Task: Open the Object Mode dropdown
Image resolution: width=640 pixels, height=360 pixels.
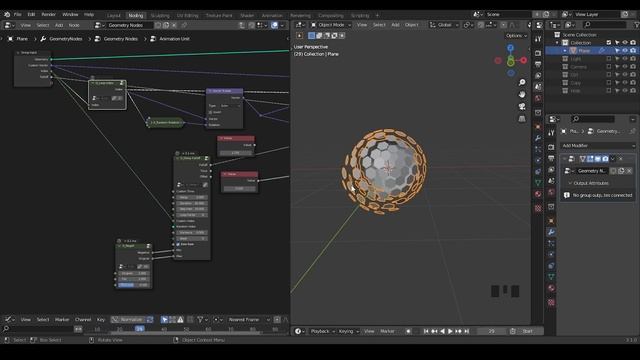Action: [330, 25]
